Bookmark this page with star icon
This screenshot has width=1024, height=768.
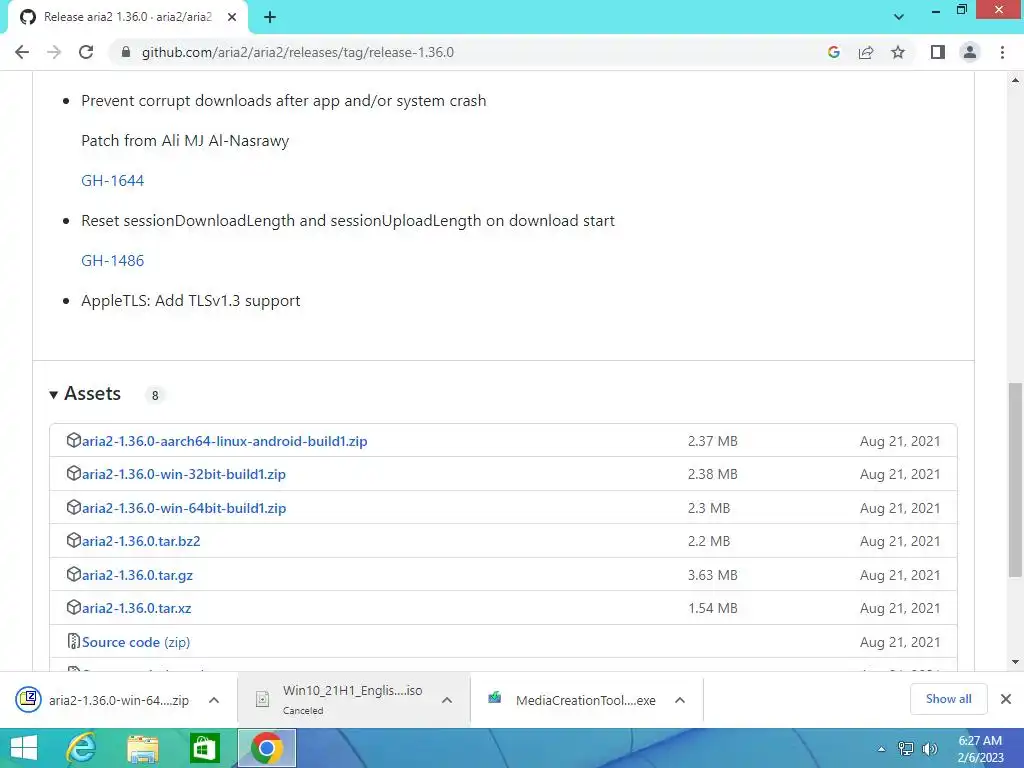pos(898,52)
